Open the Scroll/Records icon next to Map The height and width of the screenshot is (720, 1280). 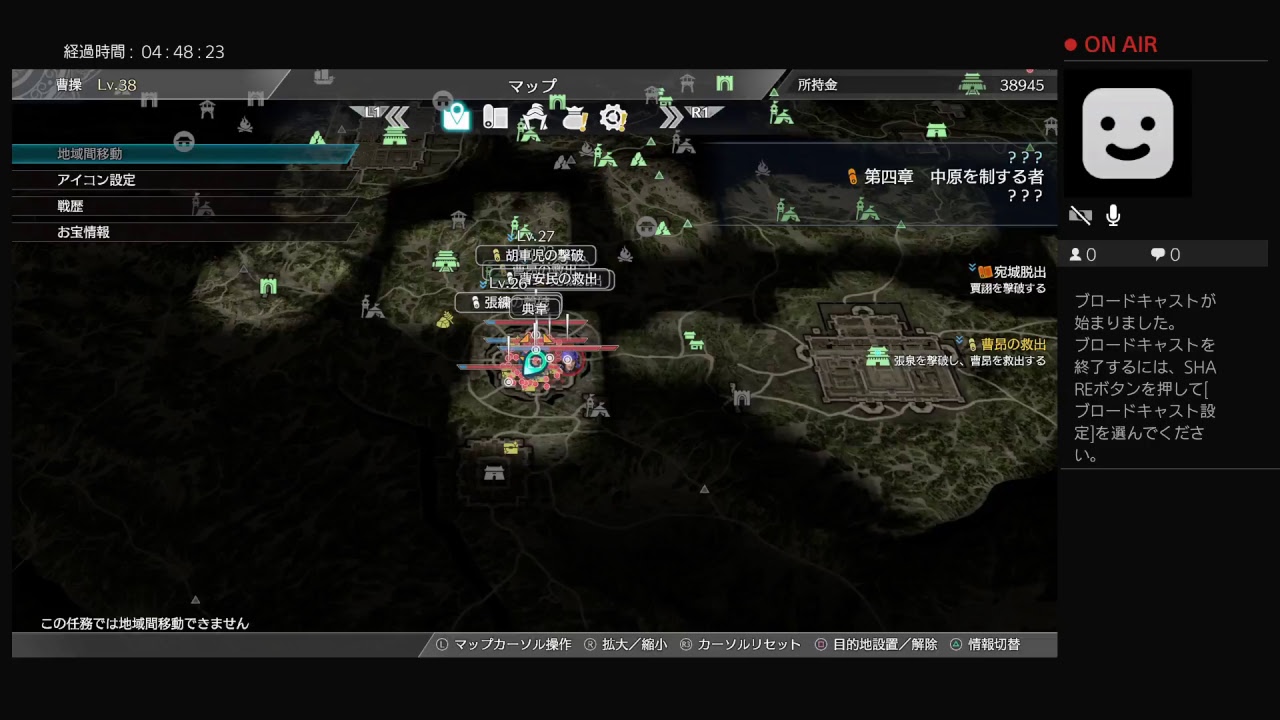(x=495, y=118)
